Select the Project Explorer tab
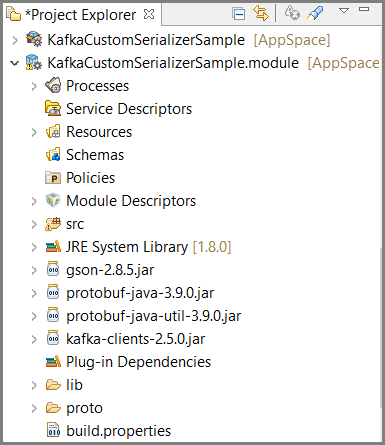The height and width of the screenshot is (445, 385). coord(81,14)
